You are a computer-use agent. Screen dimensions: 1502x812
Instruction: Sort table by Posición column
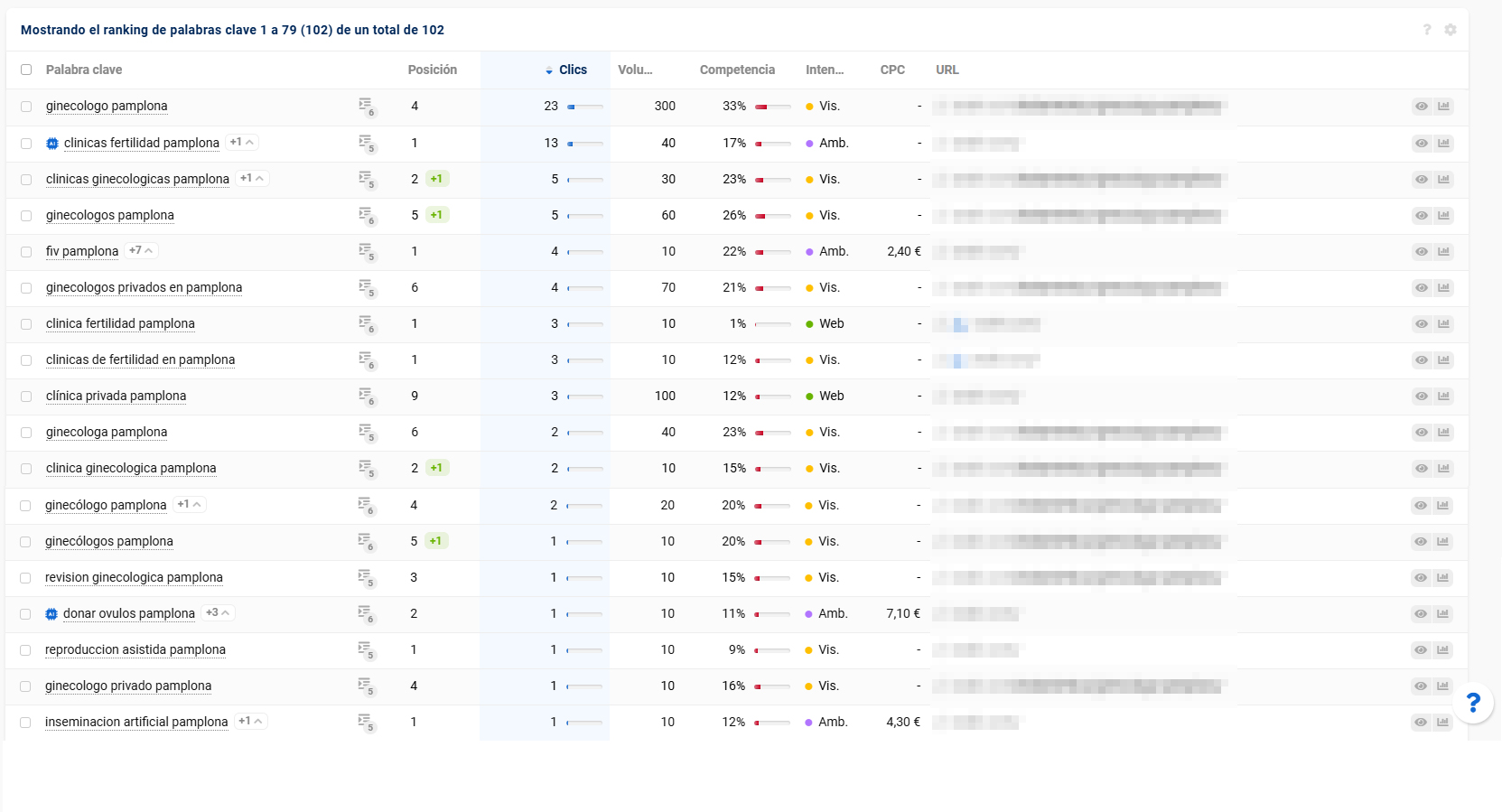(432, 70)
